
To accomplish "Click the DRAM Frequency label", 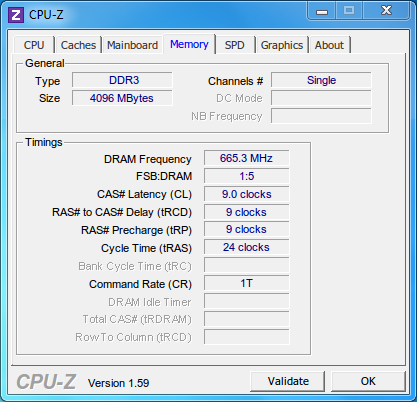I will point(148,159).
